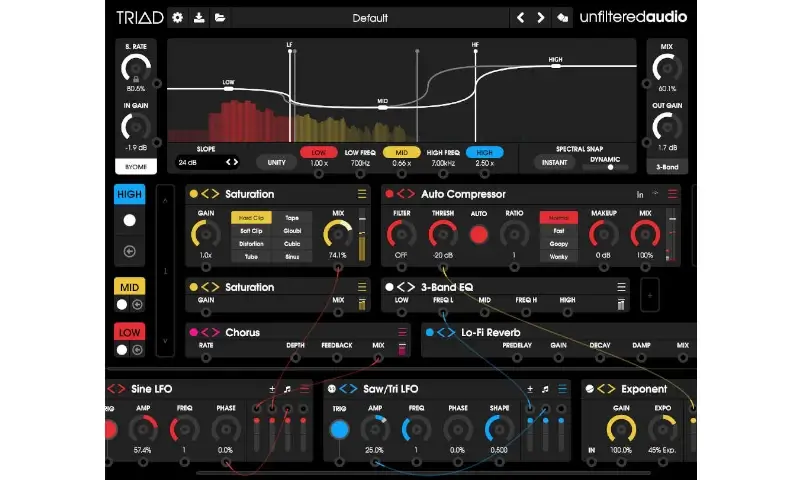The height and width of the screenshot is (480, 800).
Task: Open Sine LFO hamburger menu
Action: pos(305,389)
